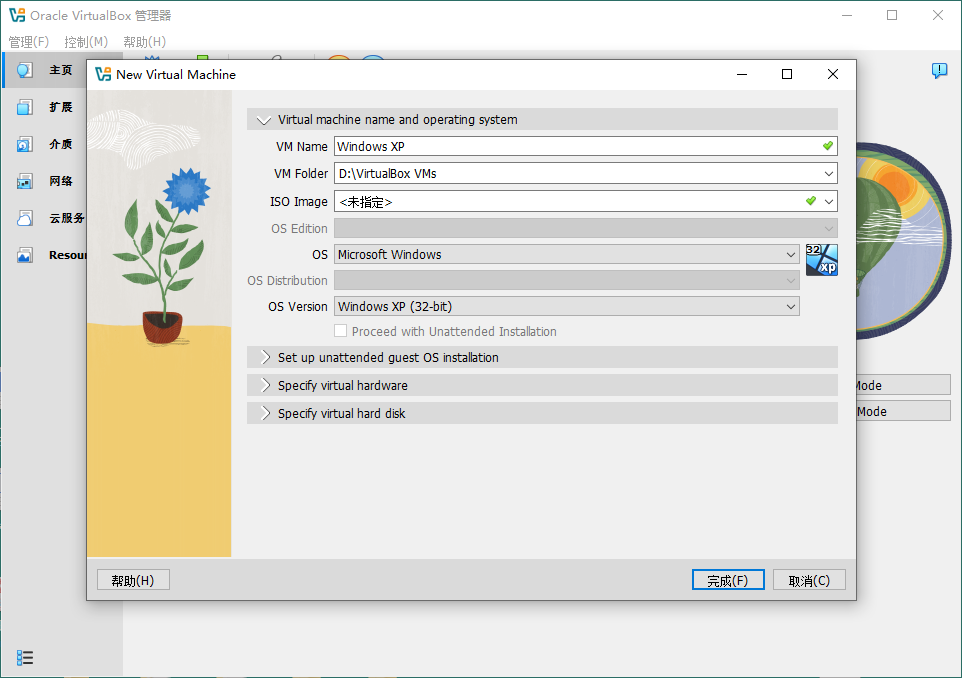
Task: Click the 主页 home icon in sidebar
Action: [25, 70]
